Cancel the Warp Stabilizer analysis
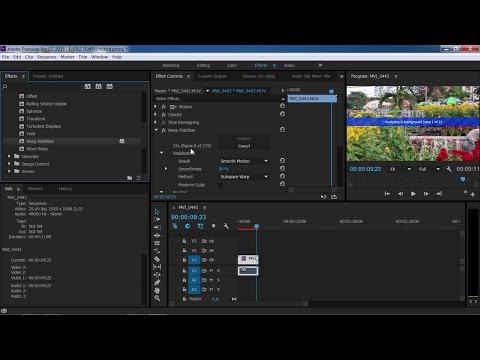Screen dimensions: 480x360 coord(244,146)
